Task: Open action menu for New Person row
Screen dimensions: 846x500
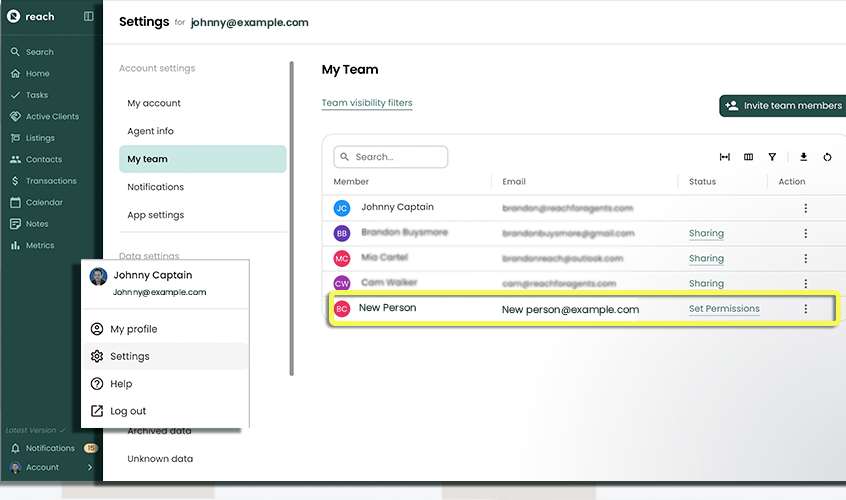Action: [805, 309]
